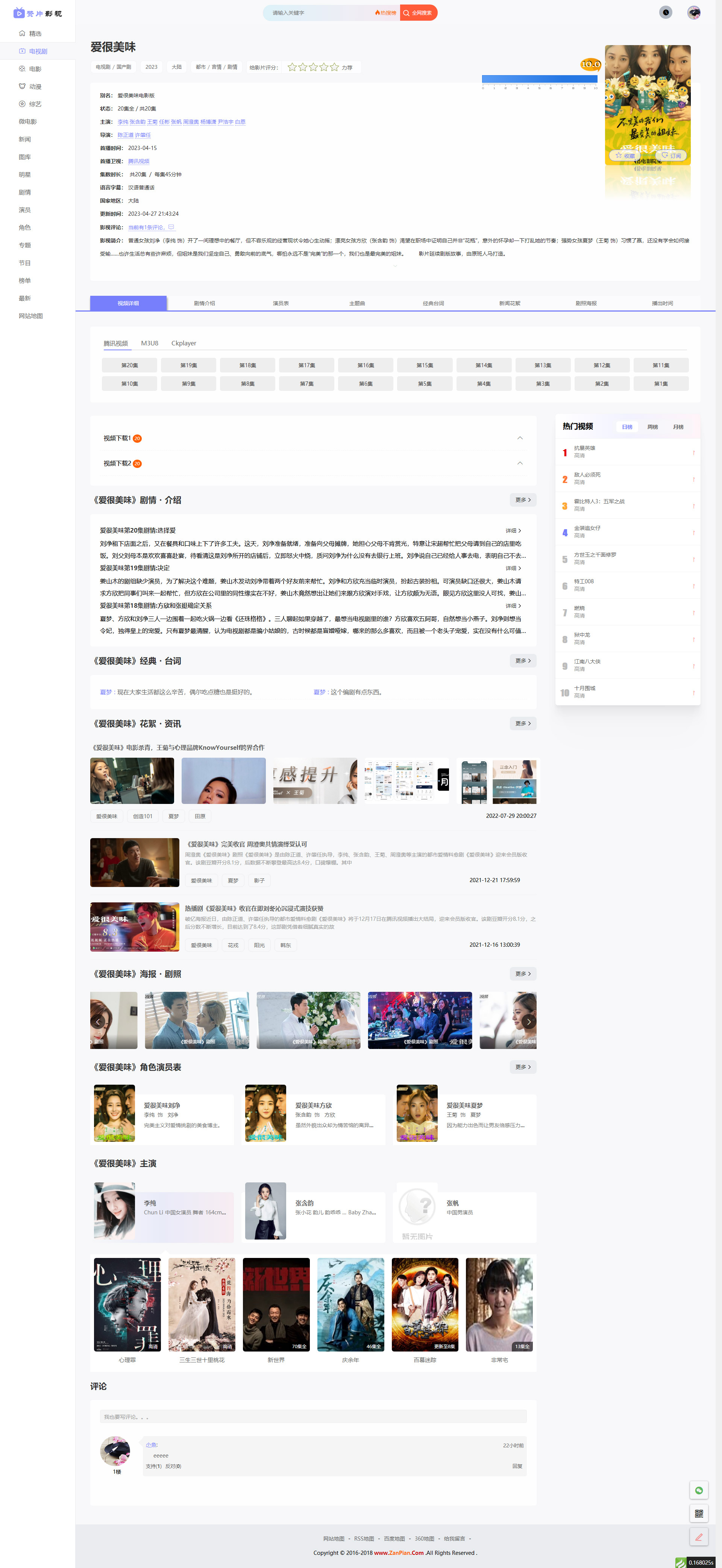Click the 全网搜索 search button
The height and width of the screenshot is (1568, 722).
418,13
